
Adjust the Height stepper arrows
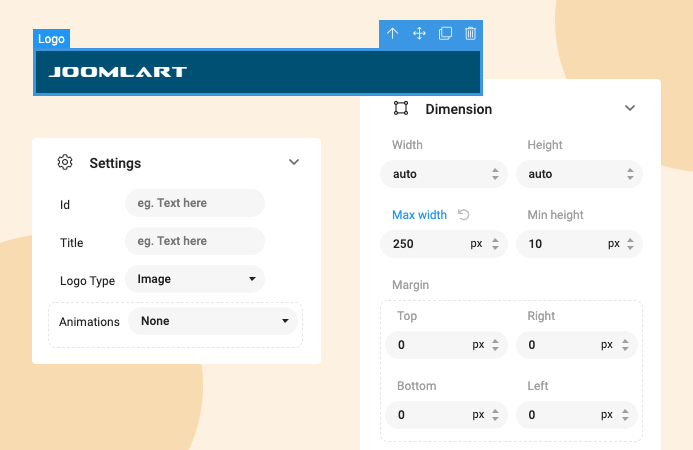coord(630,174)
